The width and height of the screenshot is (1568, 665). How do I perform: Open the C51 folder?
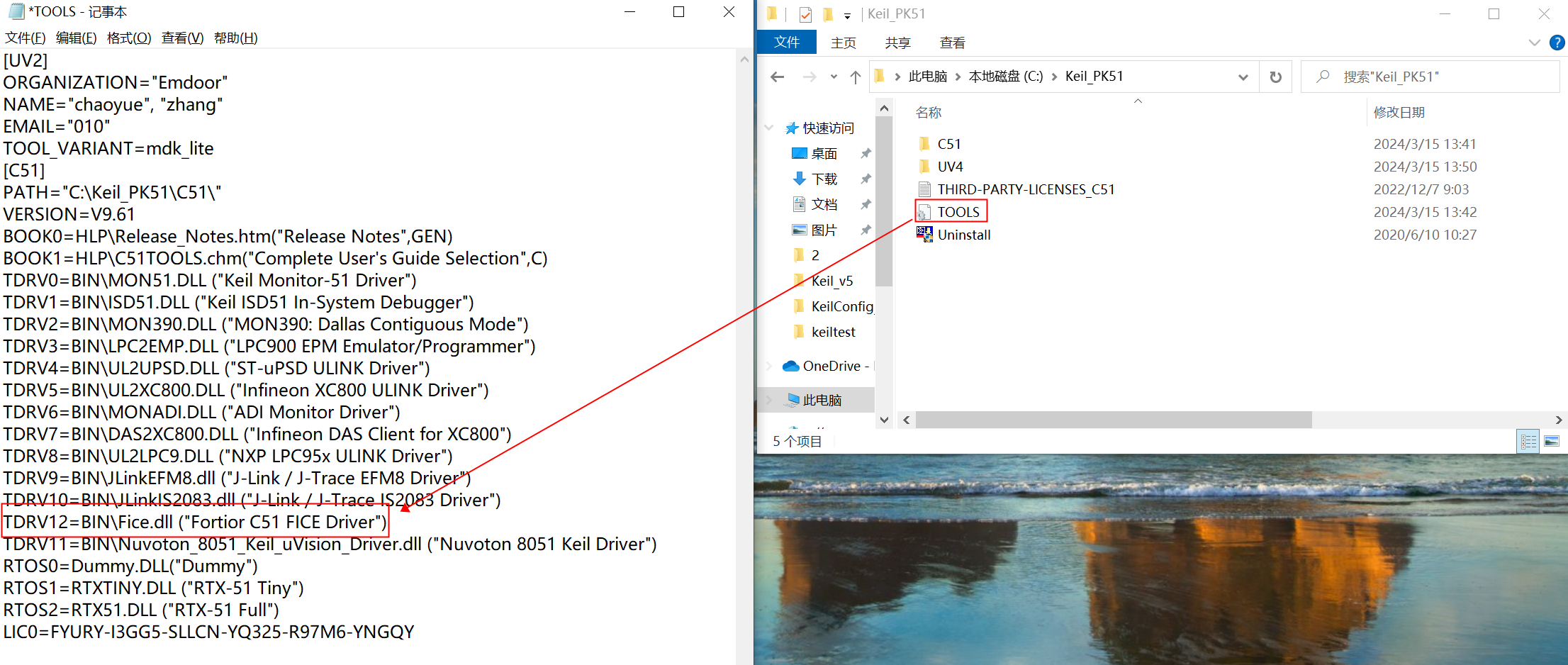point(948,144)
